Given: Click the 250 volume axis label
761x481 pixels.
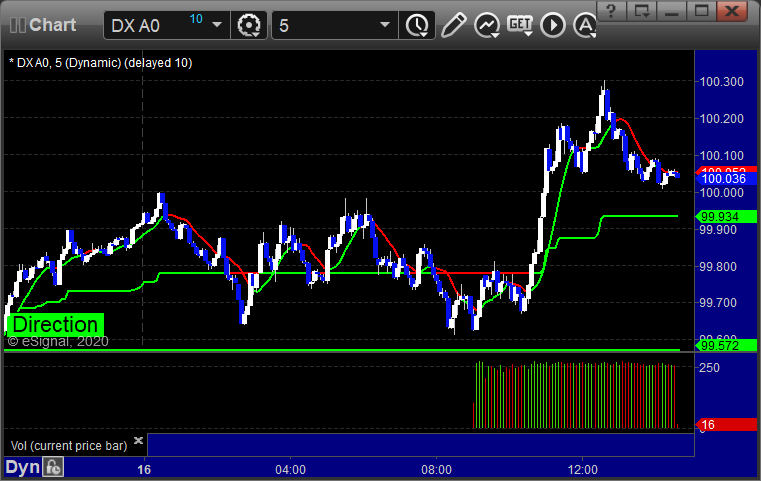Looking at the screenshot, I should (709, 367).
